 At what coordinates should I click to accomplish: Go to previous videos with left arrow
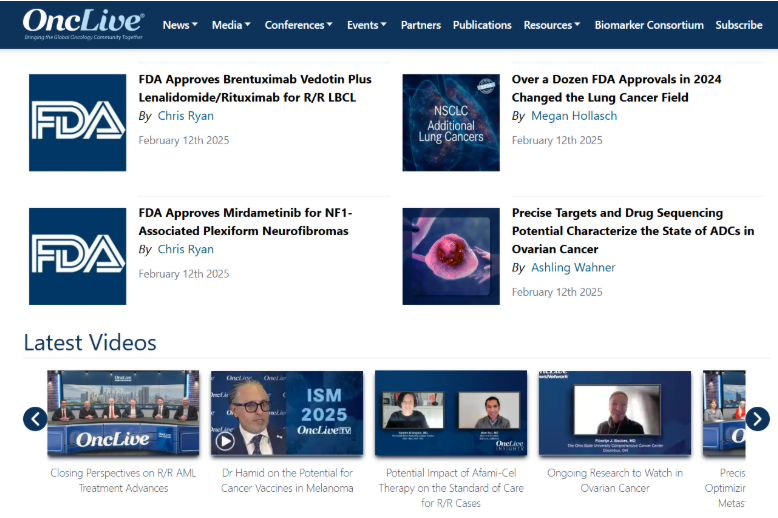35,419
